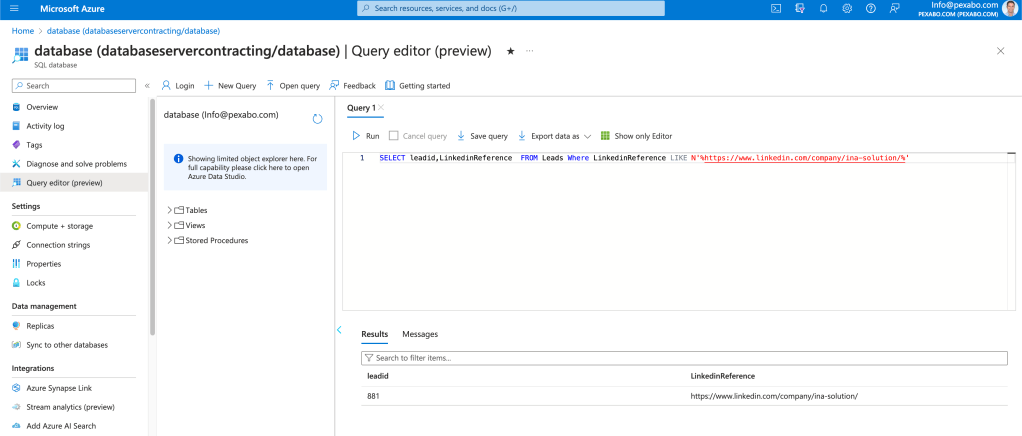
Task: Open the notifications bell
Action: 823,8
